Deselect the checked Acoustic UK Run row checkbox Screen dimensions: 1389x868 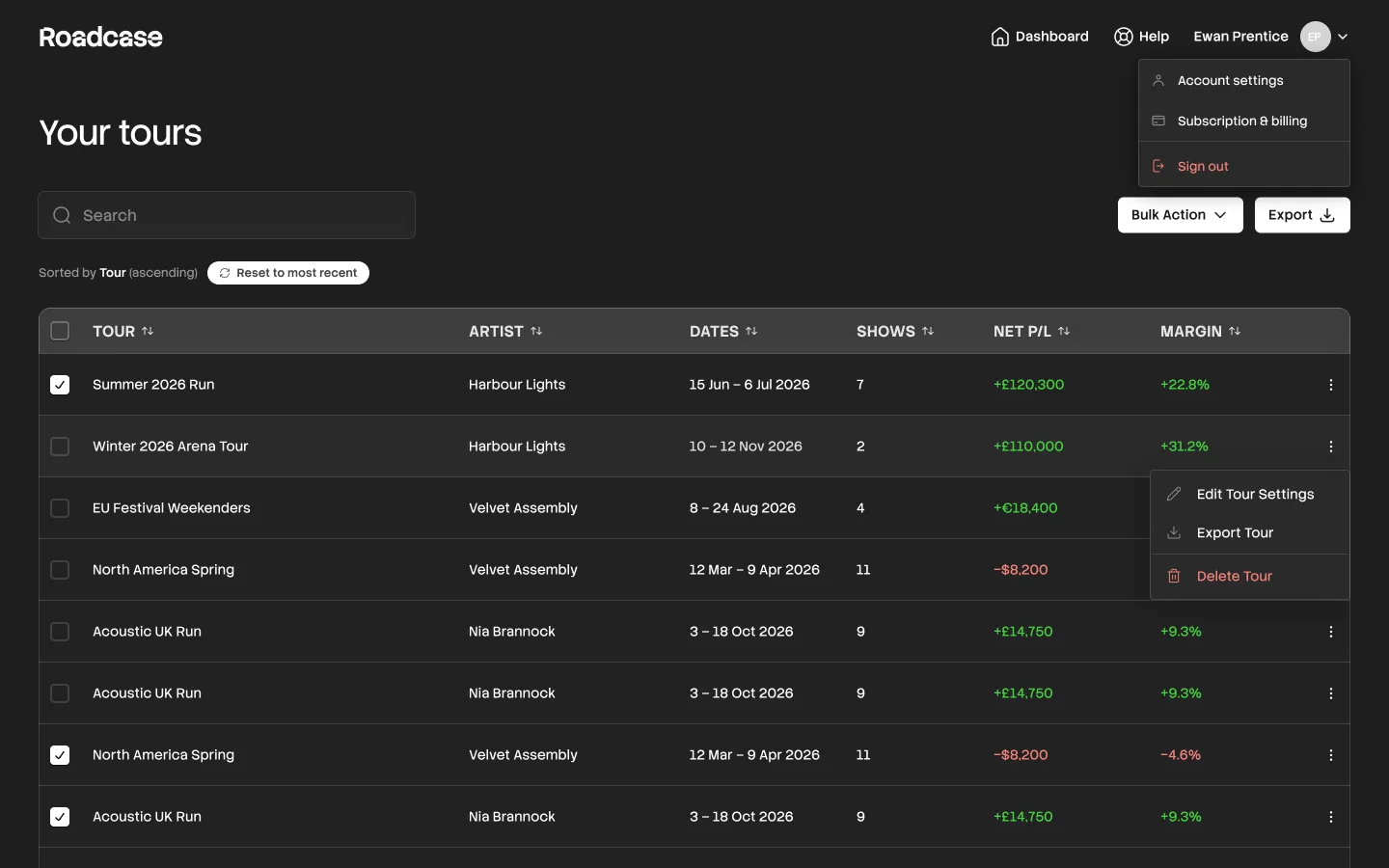(60, 817)
